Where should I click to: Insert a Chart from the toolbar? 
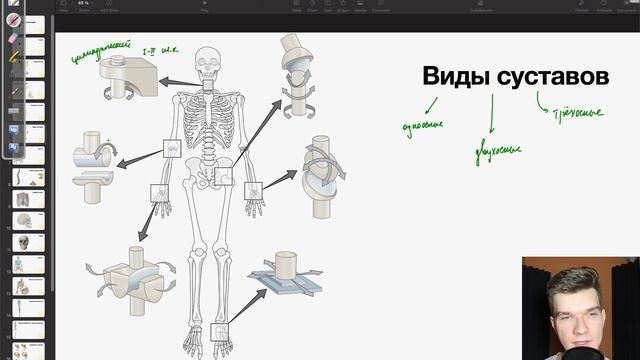(x=312, y=5)
